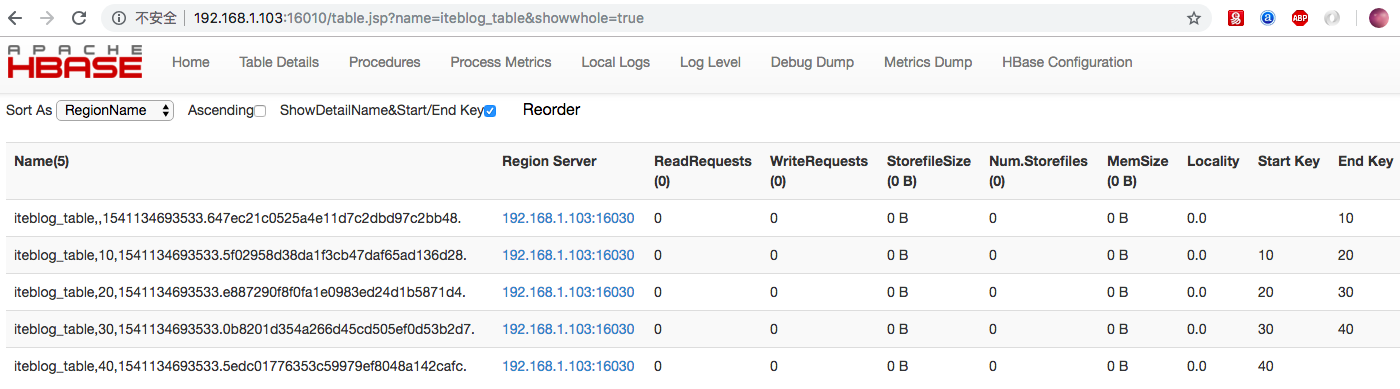Open Local Logs page
The image size is (1400, 389).
click(x=615, y=62)
